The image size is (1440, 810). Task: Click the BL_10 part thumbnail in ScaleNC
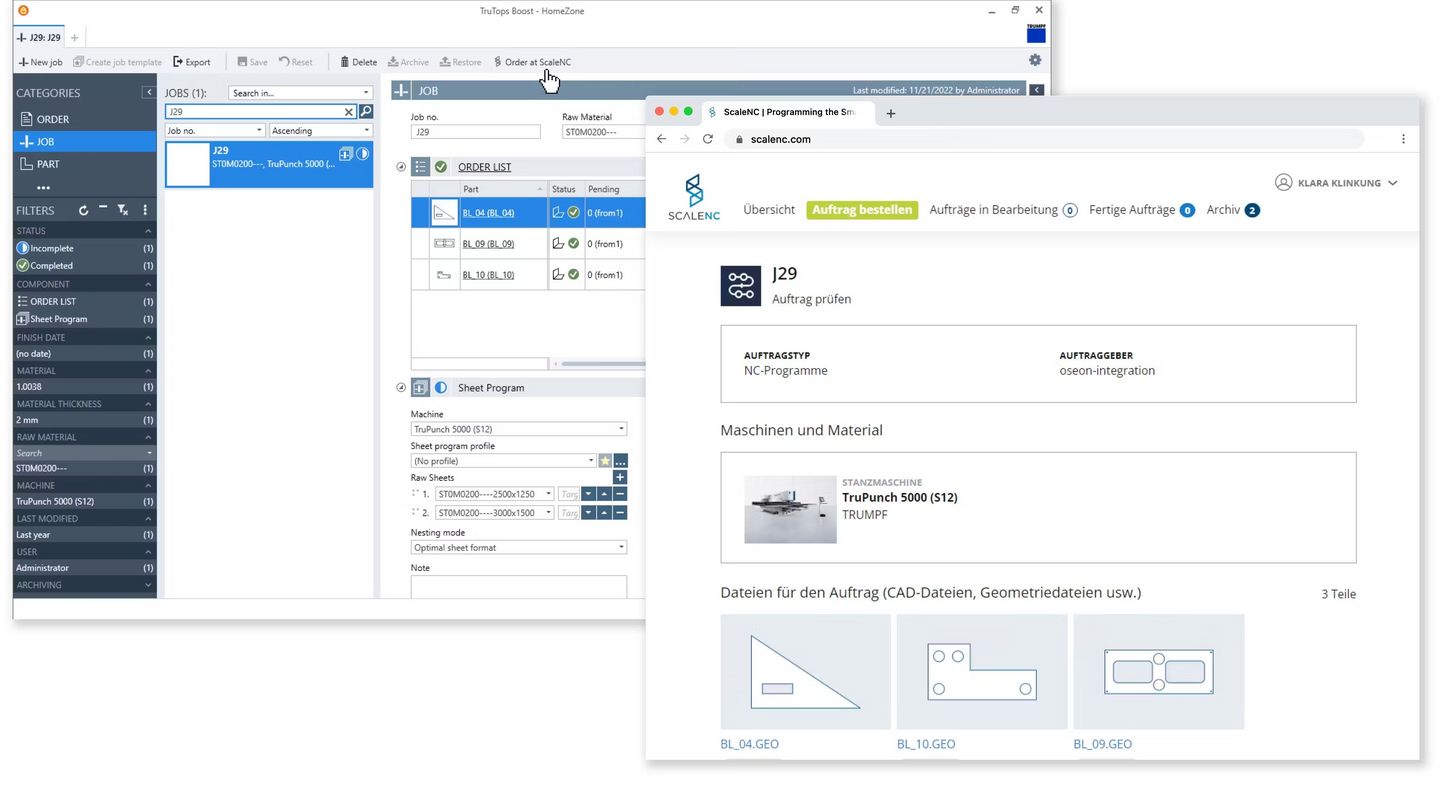pos(981,672)
